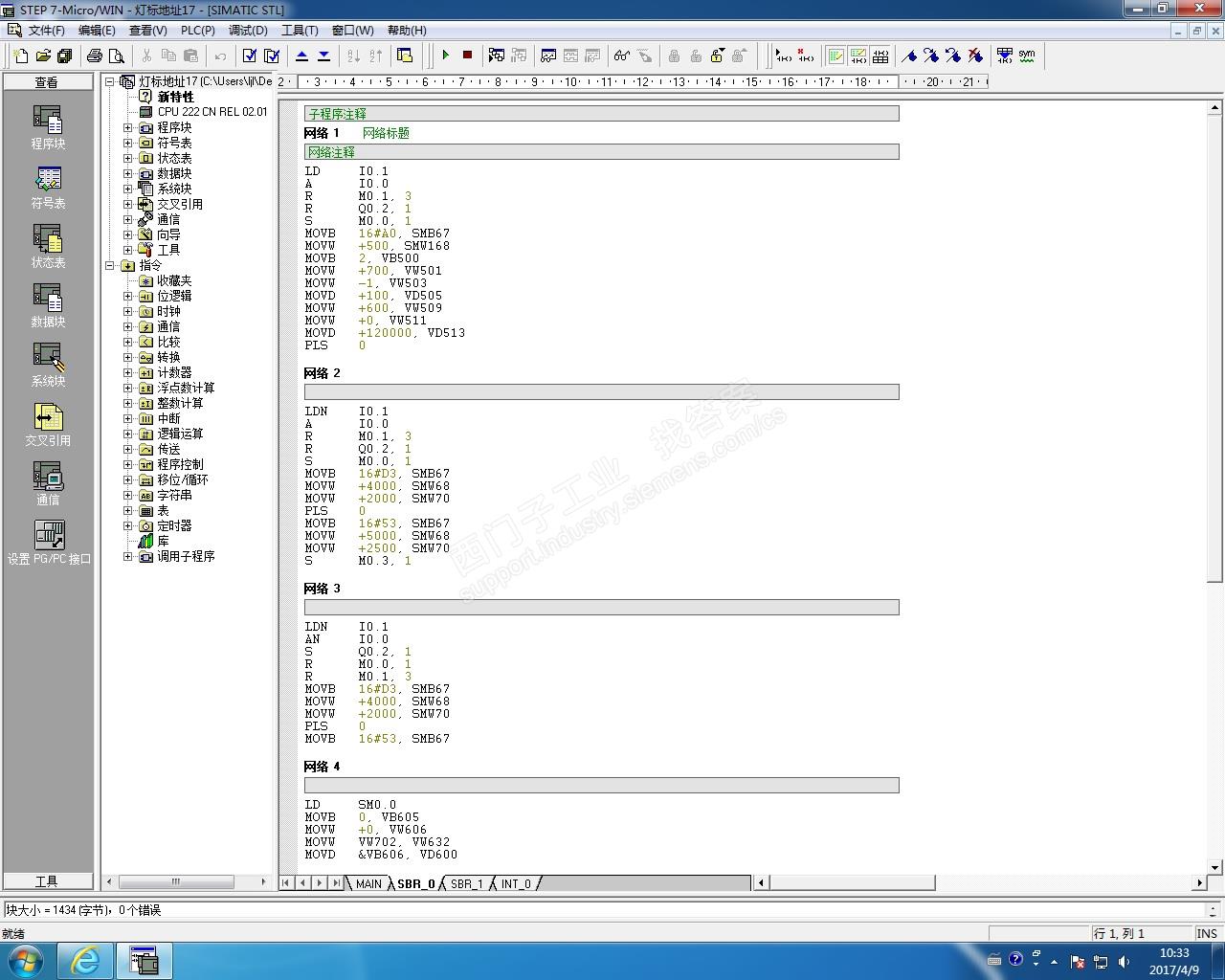Click the eyeglasses single read icon

click(x=622, y=56)
